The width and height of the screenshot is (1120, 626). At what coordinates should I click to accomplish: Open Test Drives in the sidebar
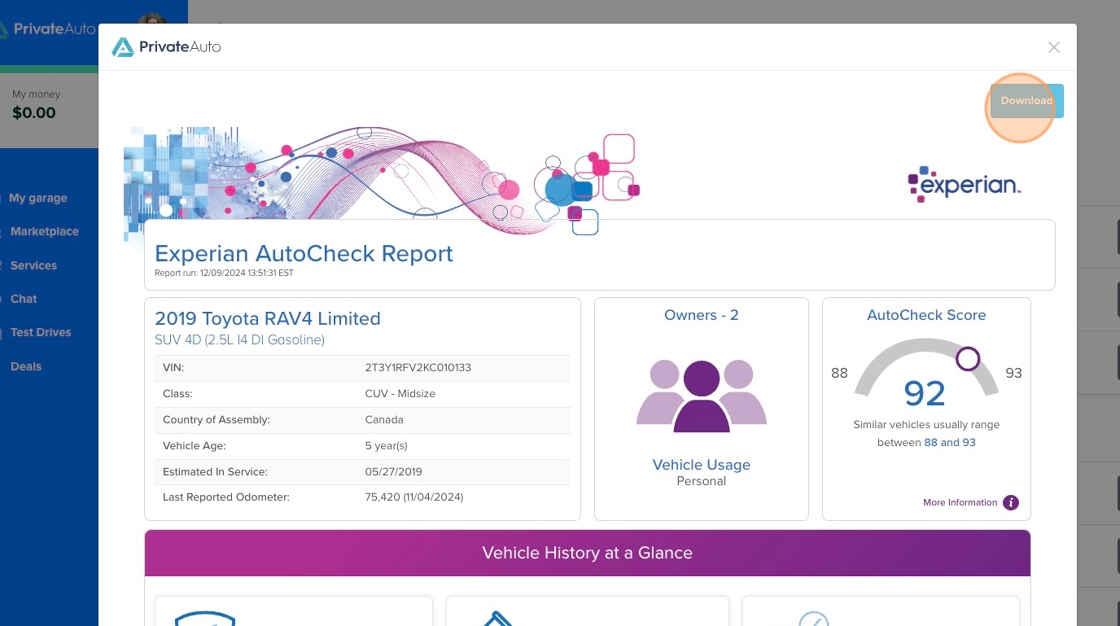click(x=41, y=332)
